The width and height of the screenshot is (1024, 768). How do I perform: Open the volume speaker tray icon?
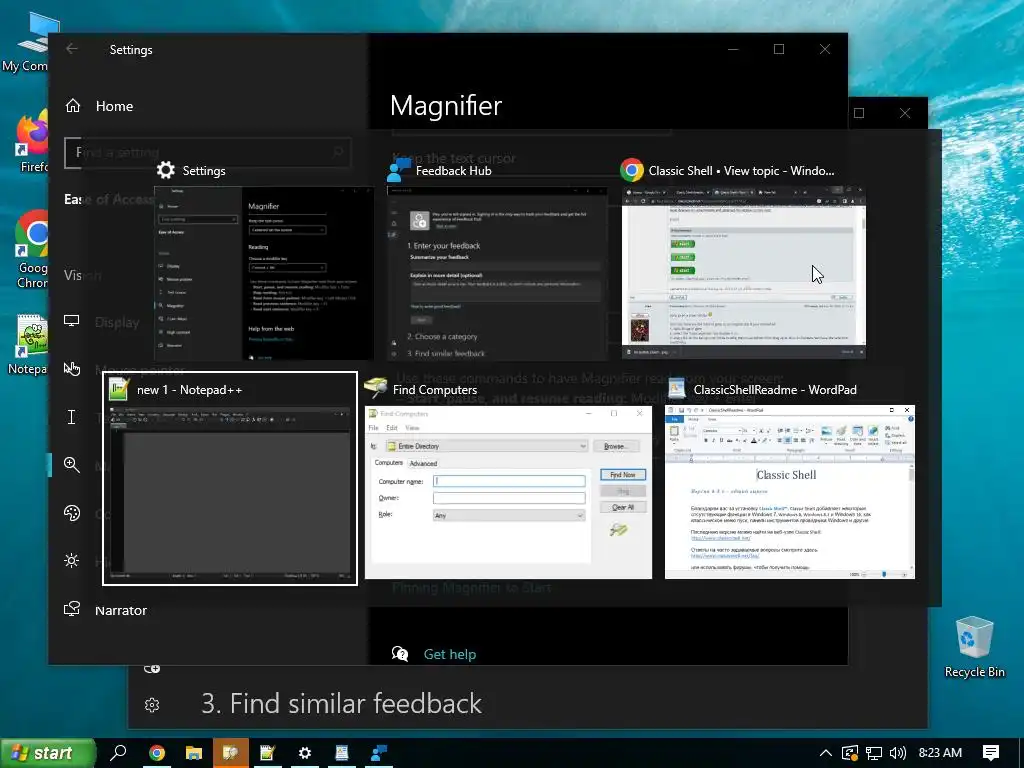pyautogui.click(x=898, y=753)
